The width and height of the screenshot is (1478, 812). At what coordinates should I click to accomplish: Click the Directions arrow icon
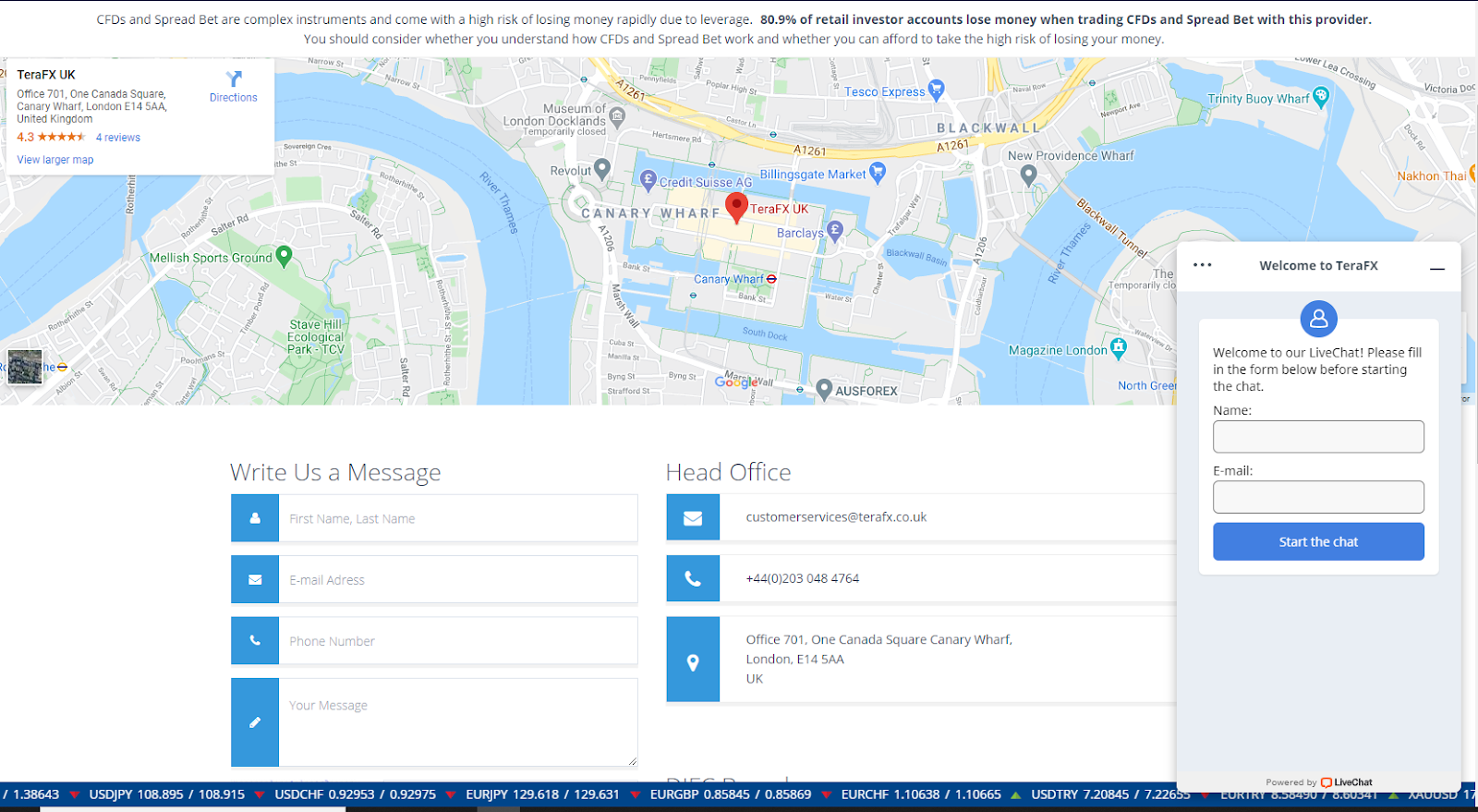coord(234,79)
